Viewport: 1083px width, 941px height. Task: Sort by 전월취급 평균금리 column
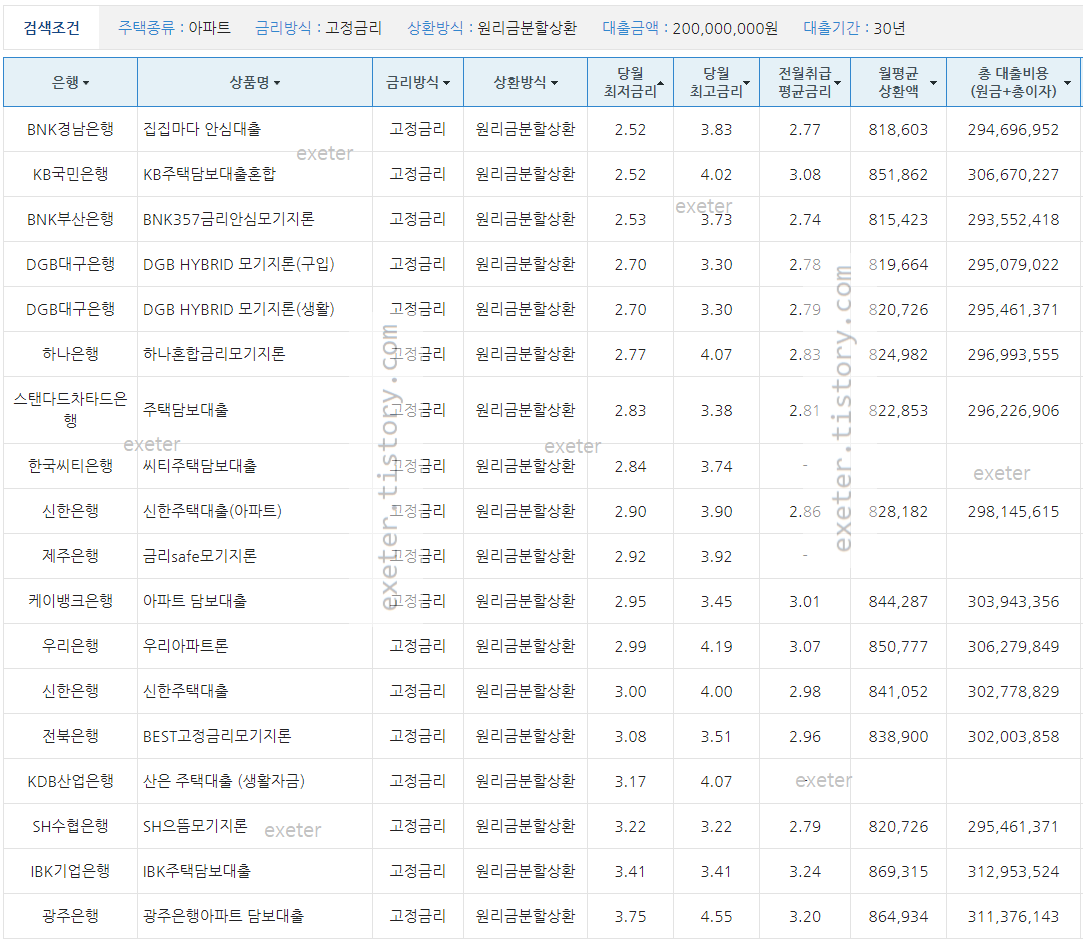pos(805,82)
